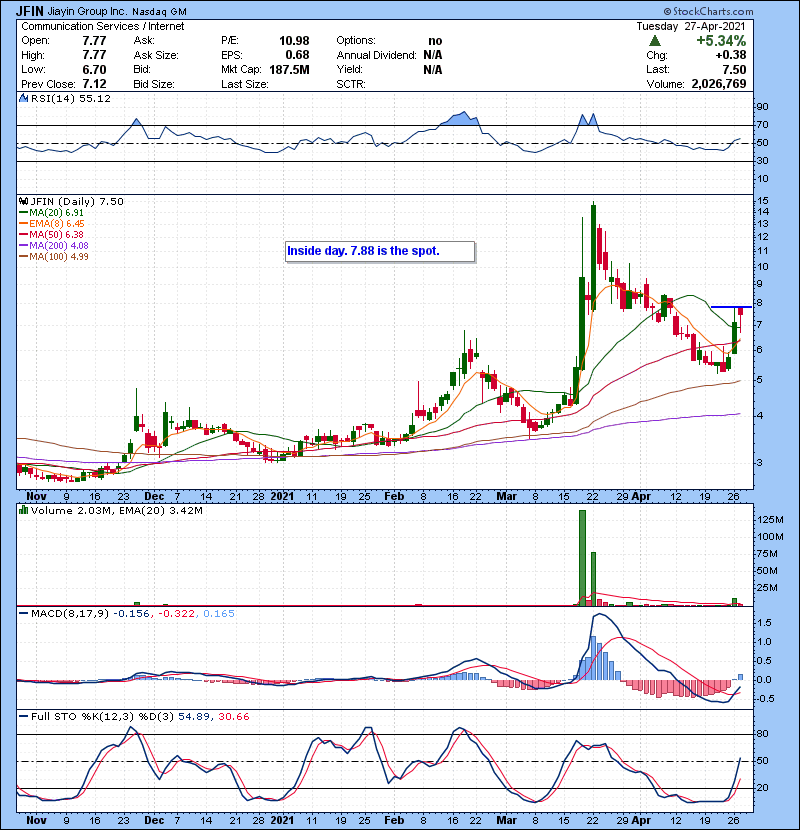The image size is (800, 830).
Task: Click the RSI(14) 55.12 indicator label
Action: pyautogui.click(x=71, y=98)
